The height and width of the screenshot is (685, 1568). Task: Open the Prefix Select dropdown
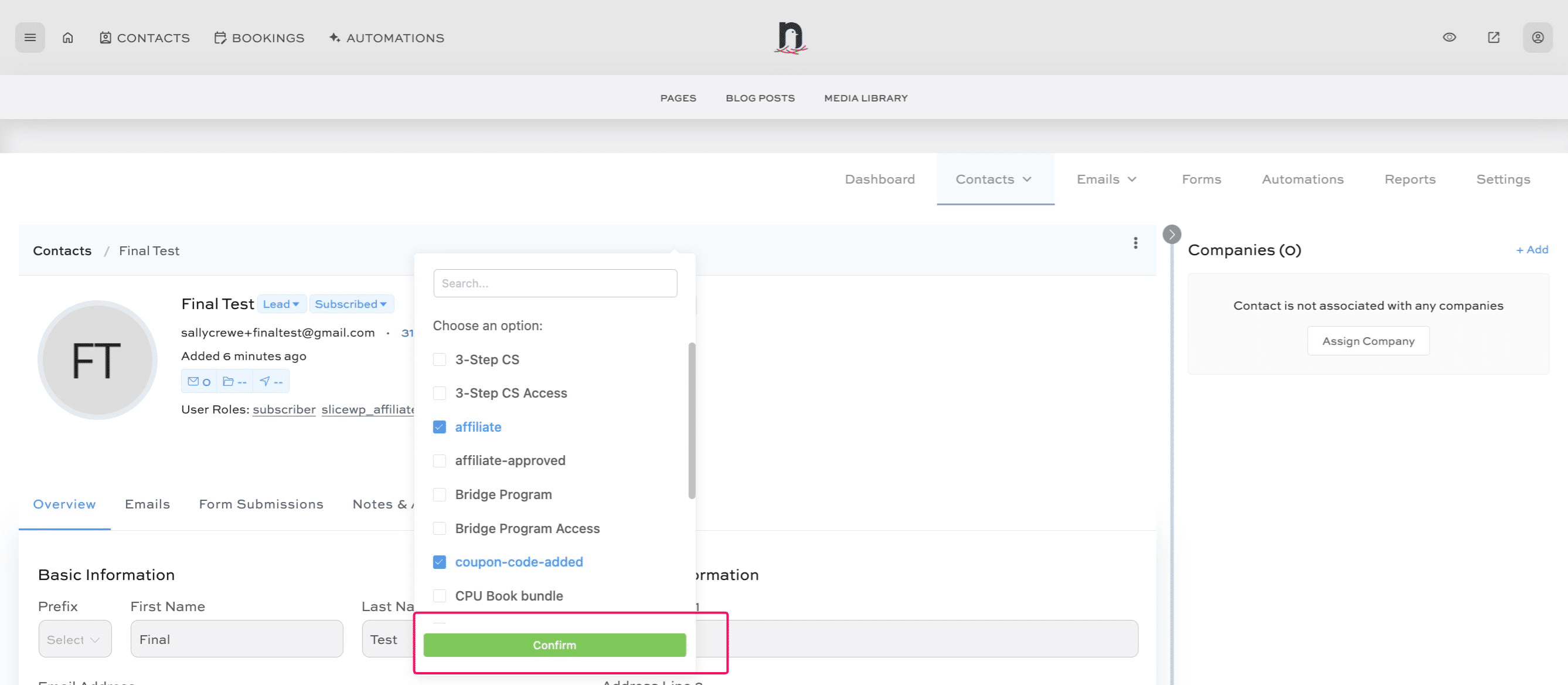pos(74,639)
